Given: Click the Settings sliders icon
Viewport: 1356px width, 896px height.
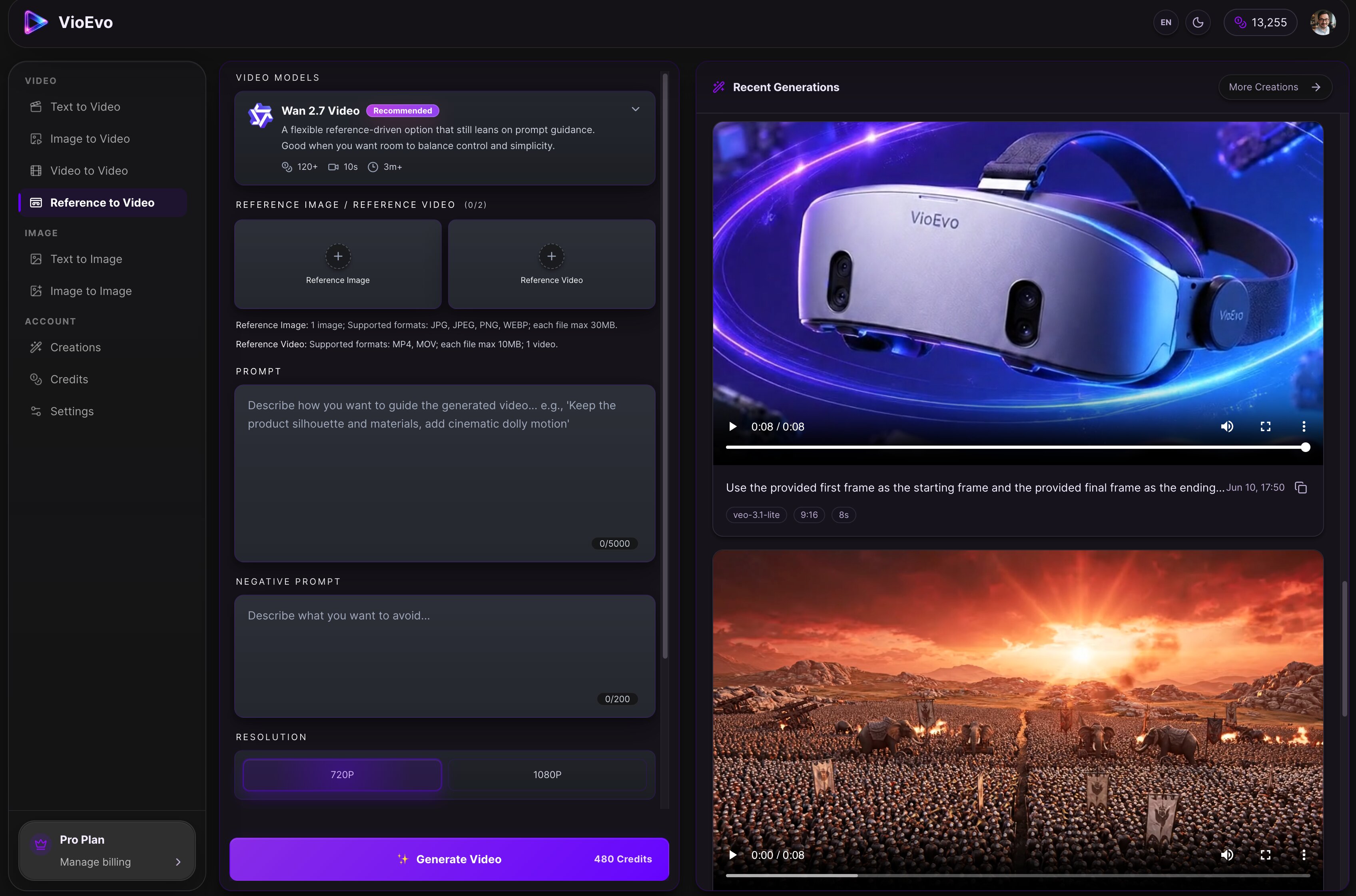Looking at the screenshot, I should click(36, 411).
